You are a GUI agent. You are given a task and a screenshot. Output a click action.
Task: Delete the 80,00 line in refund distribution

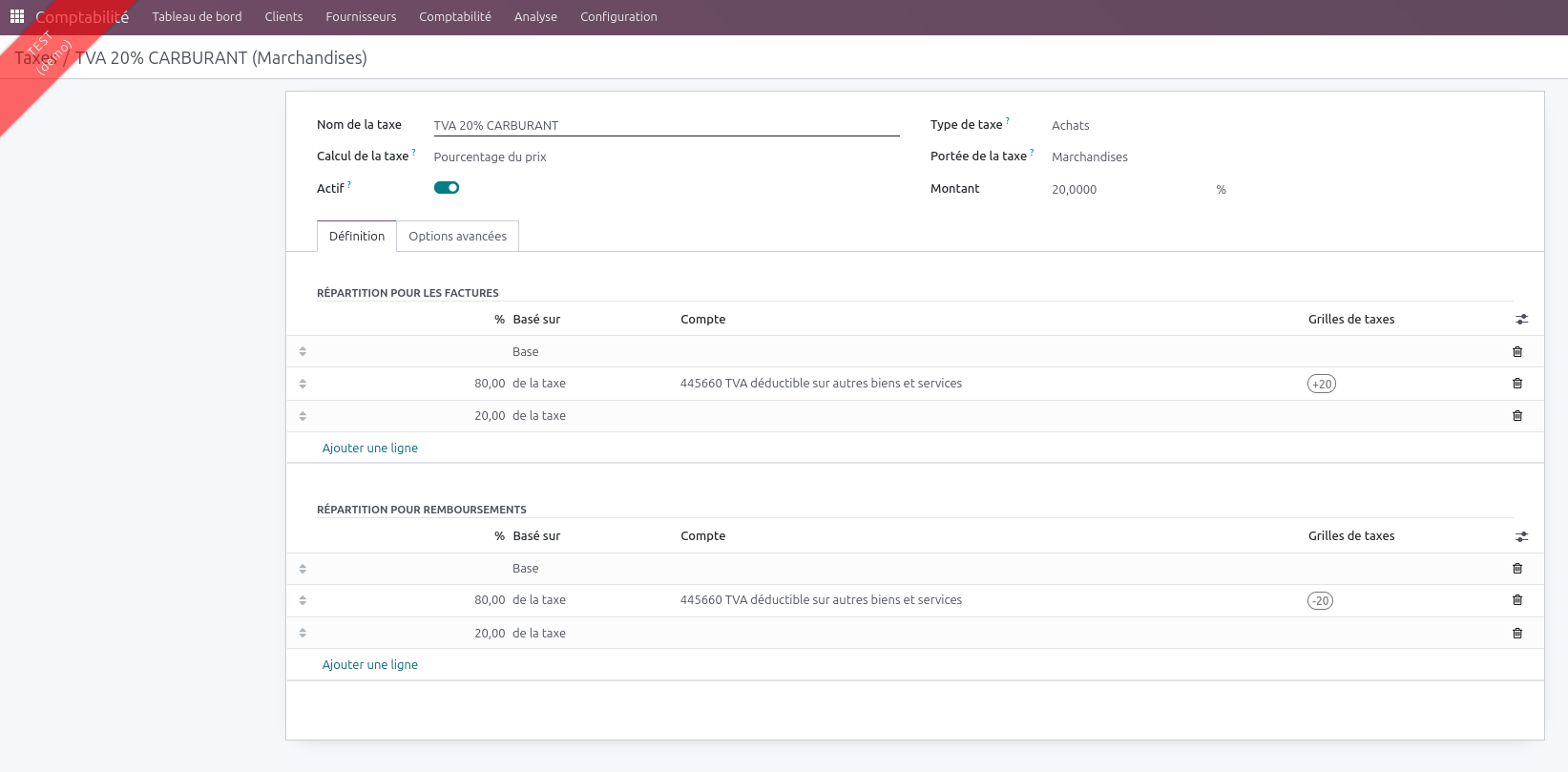[x=1517, y=600]
